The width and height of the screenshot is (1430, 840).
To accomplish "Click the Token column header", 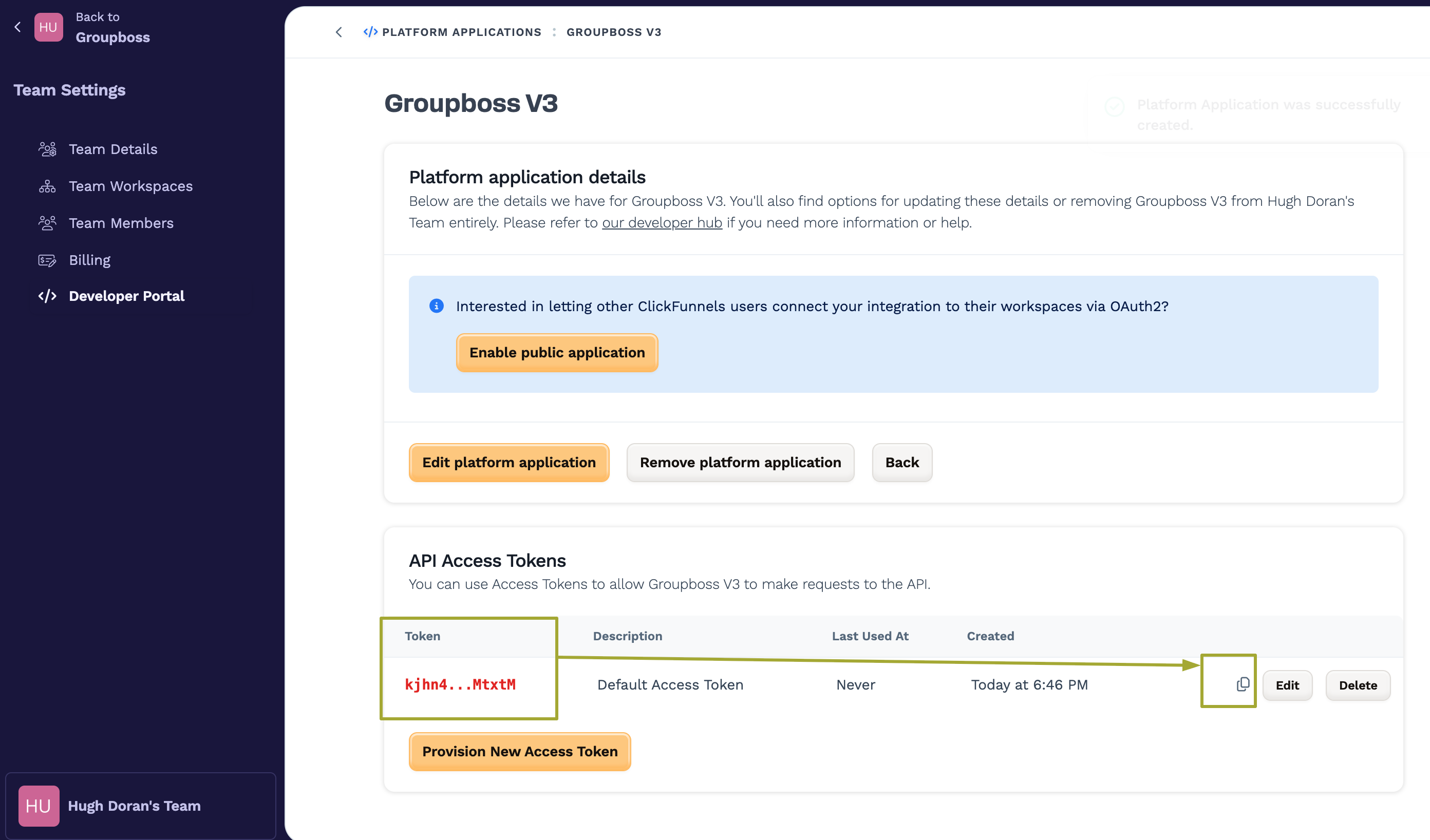I will (422, 636).
